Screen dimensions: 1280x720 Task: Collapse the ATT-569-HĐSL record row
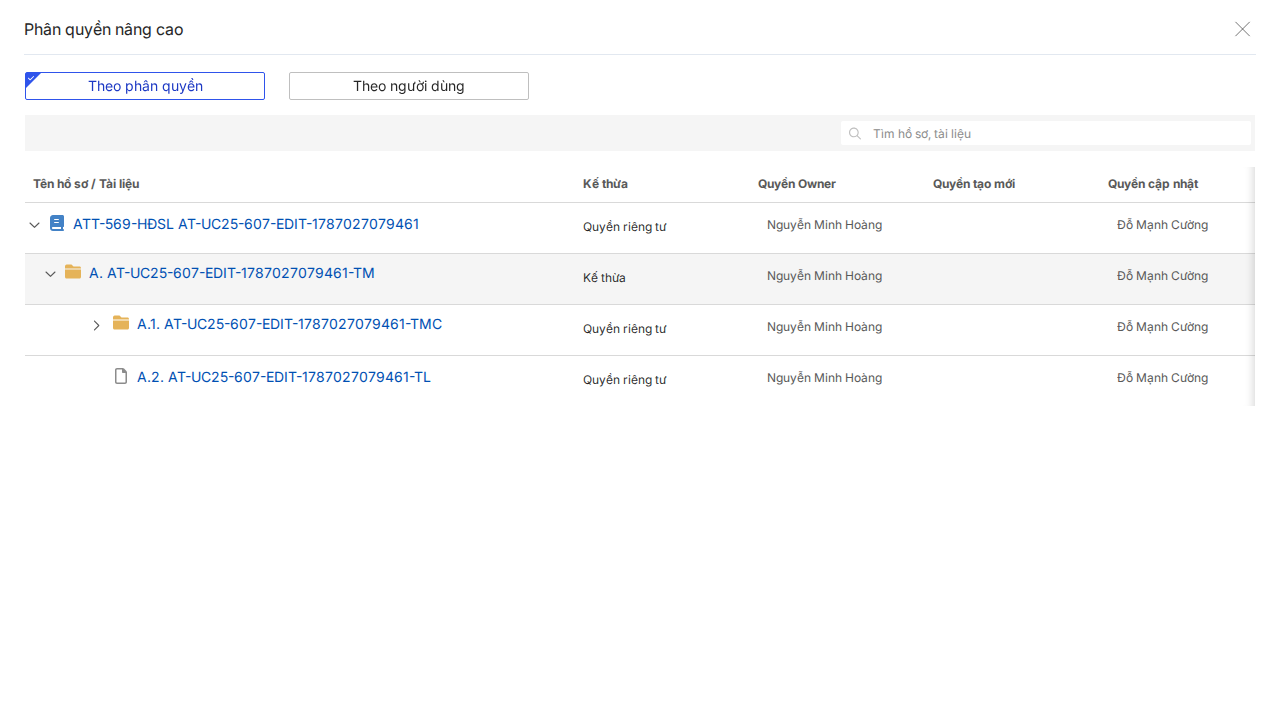(x=34, y=225)
